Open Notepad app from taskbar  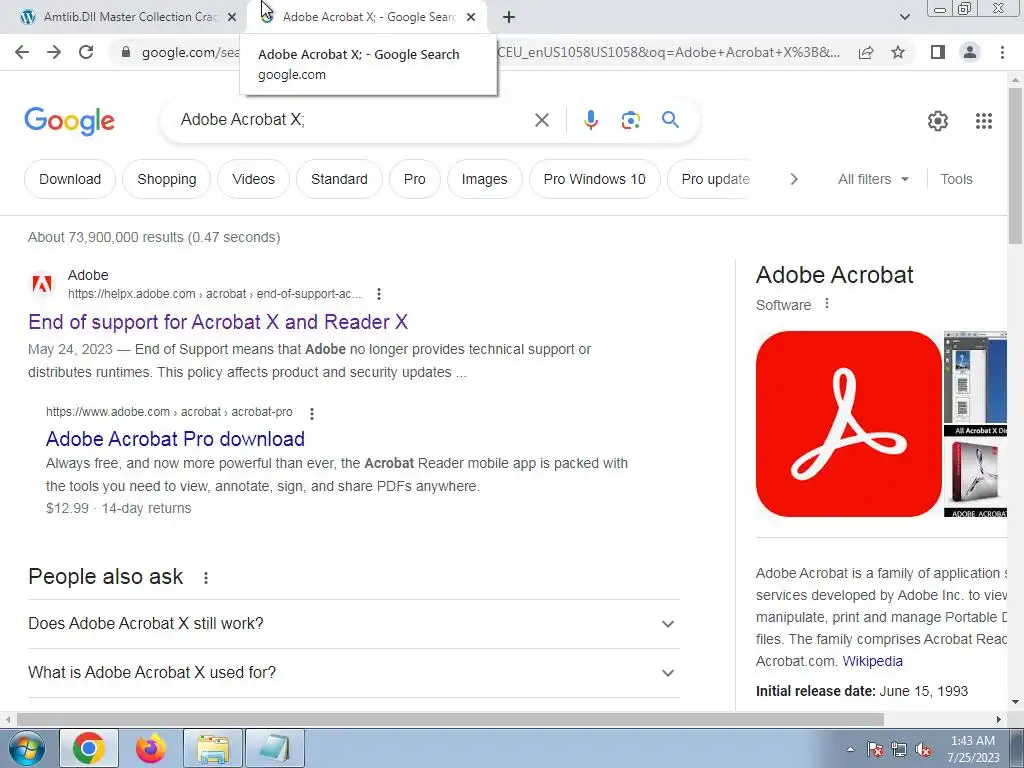tap(275, 748)
